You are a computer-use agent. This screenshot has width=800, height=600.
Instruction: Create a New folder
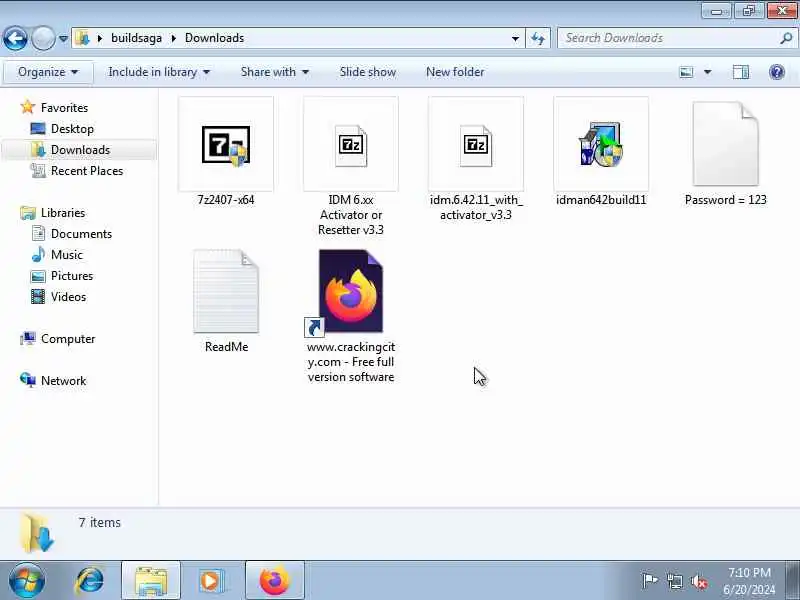point(455,72)
